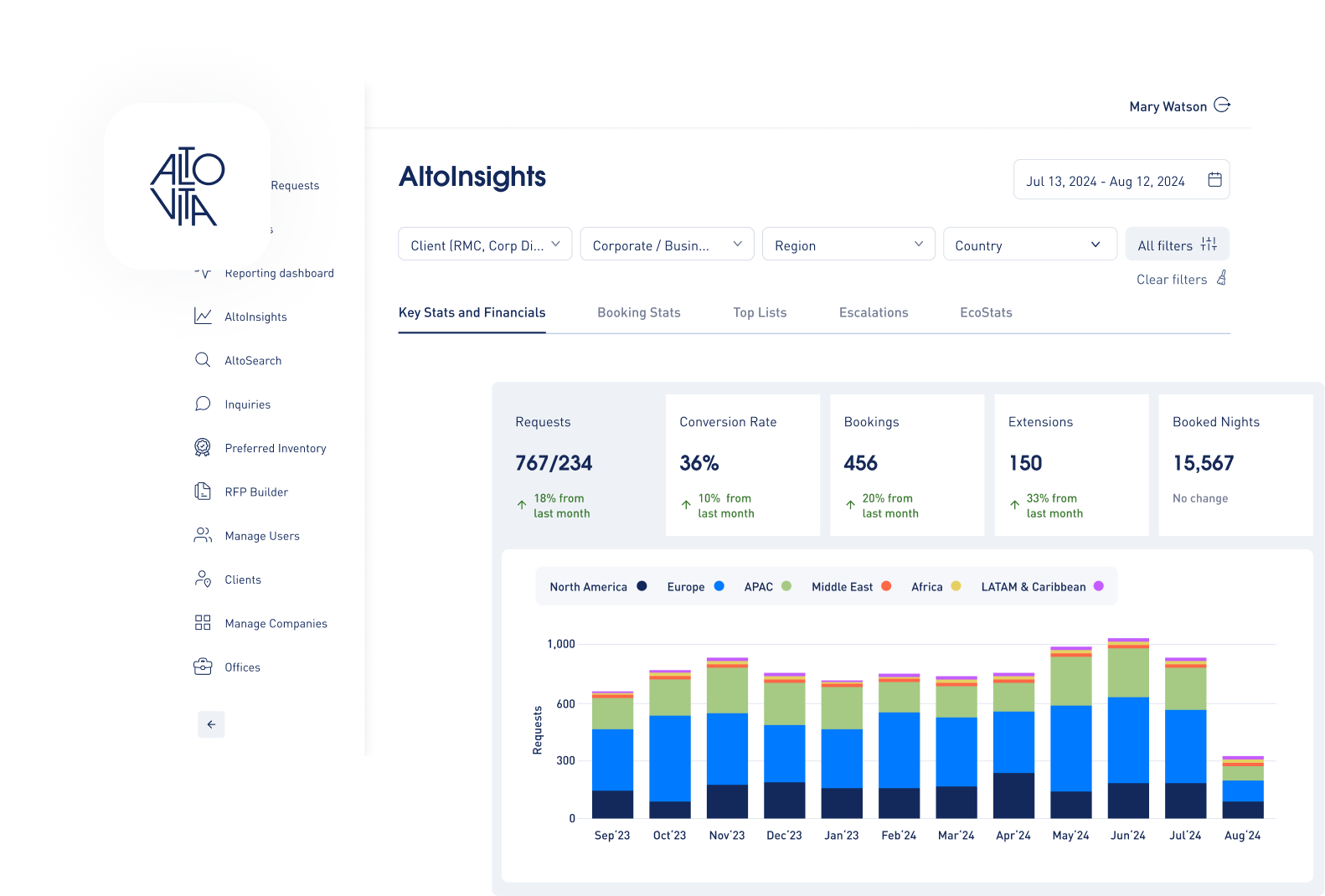Expand the Country dropdown
Viewport: 1325px width, 896px height.
pos(1030,244)
